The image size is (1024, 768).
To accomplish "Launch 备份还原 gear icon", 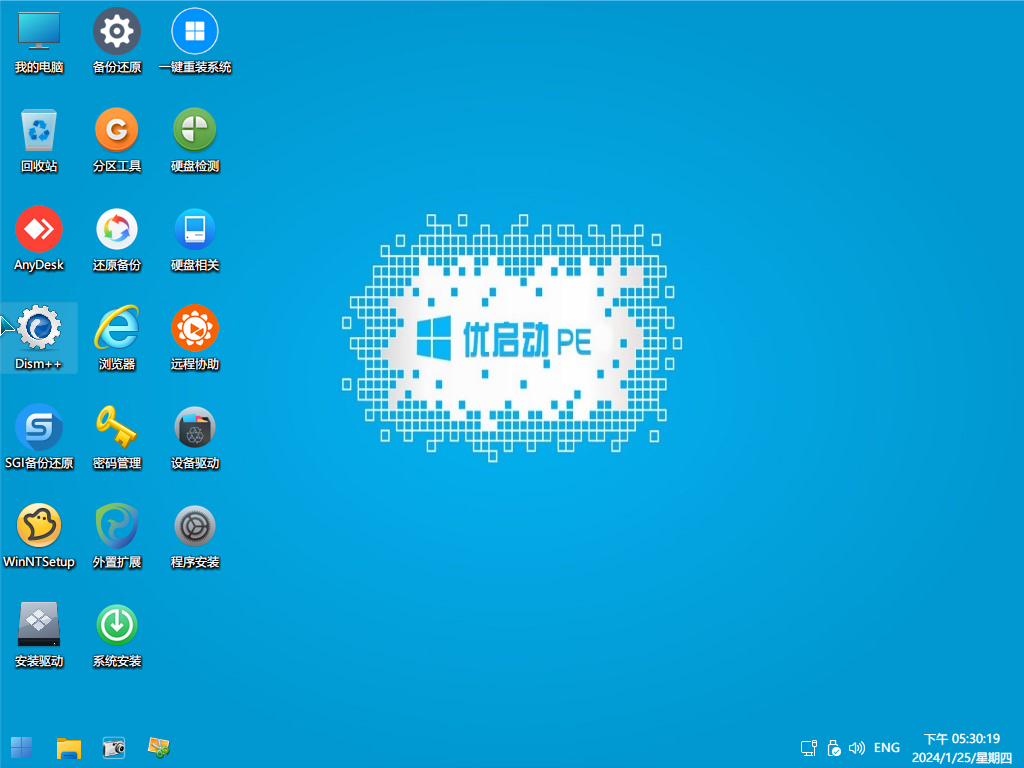I will (x=116, y=40).
